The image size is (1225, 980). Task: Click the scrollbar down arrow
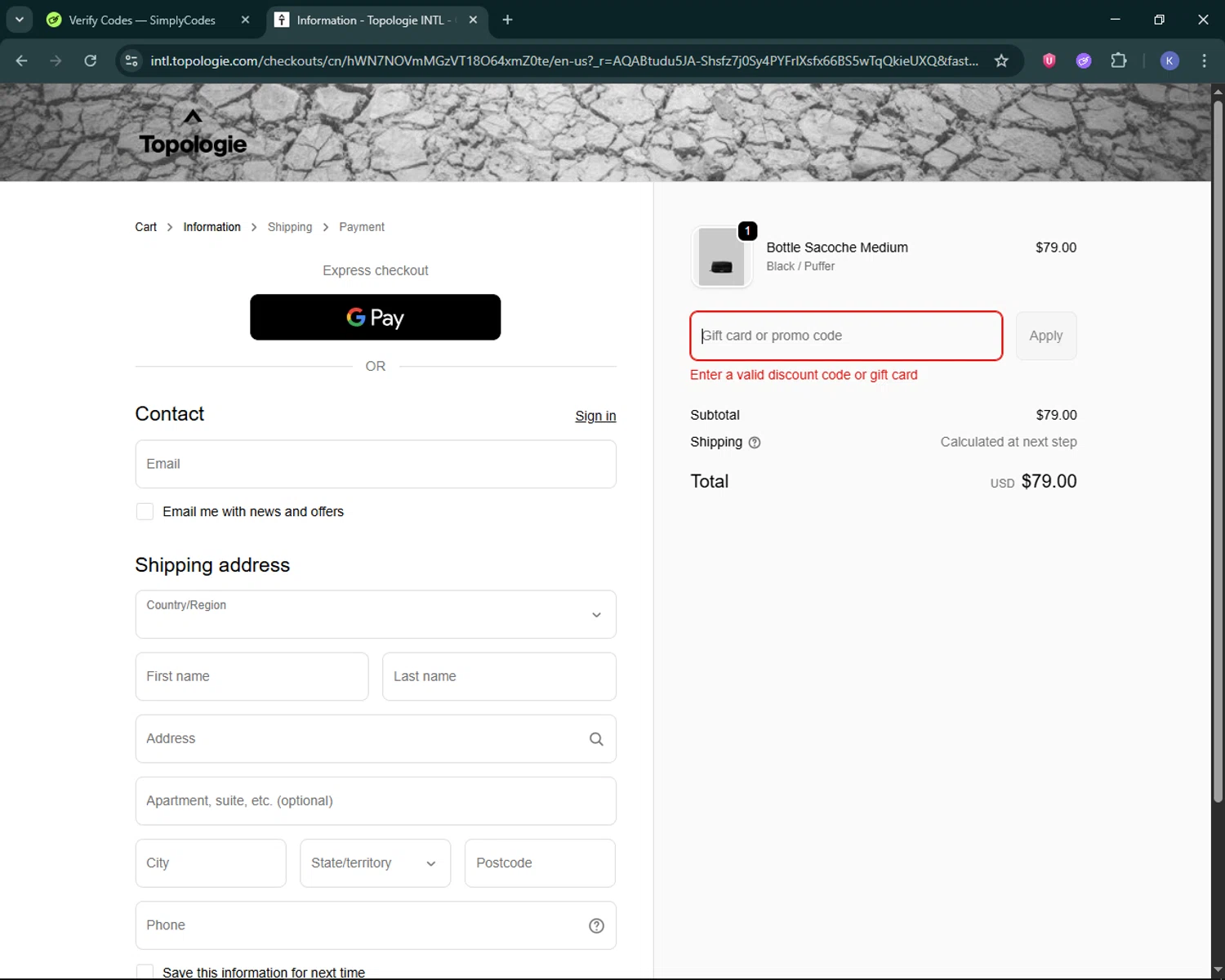[x=1218, y=970]
